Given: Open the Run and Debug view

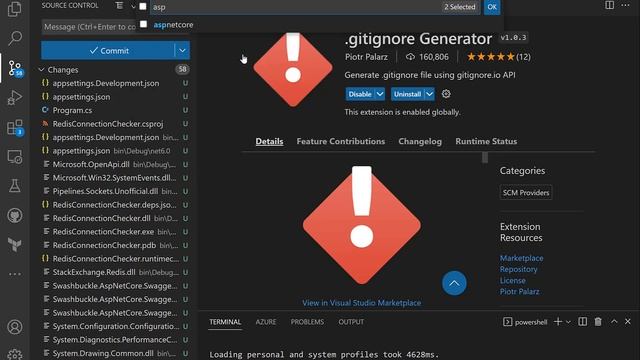Looking at the screenshot, I should point(15,98).
